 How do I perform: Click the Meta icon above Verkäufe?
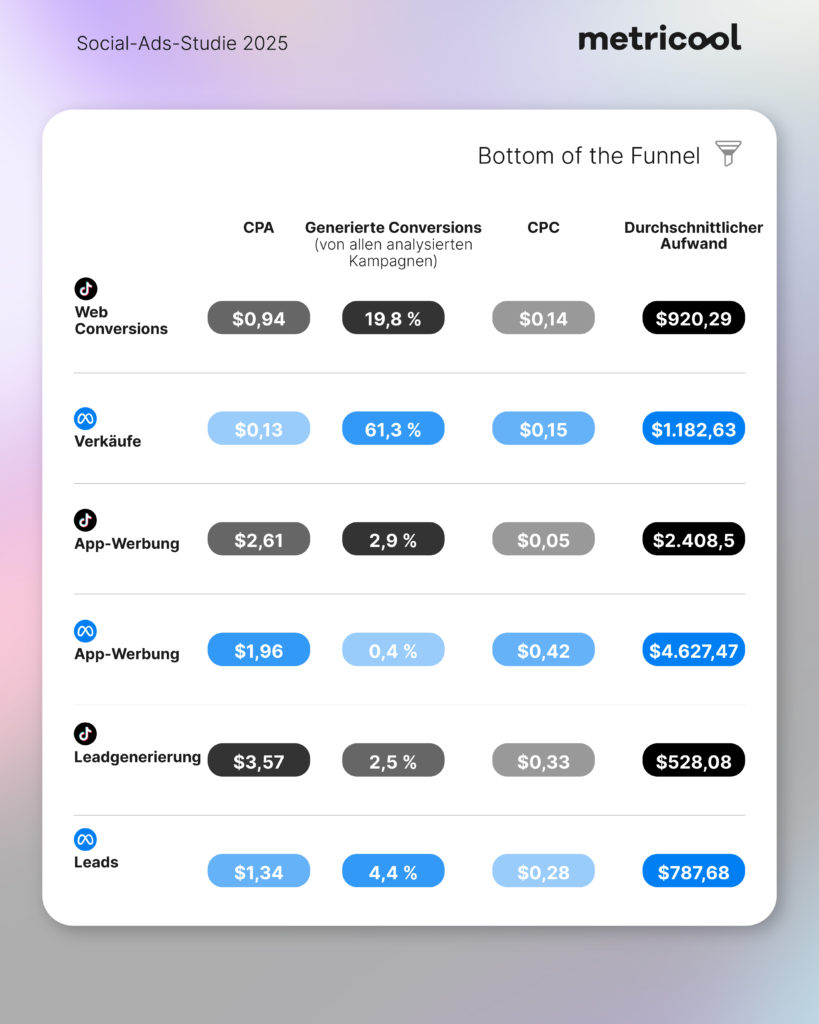(86, 418)
